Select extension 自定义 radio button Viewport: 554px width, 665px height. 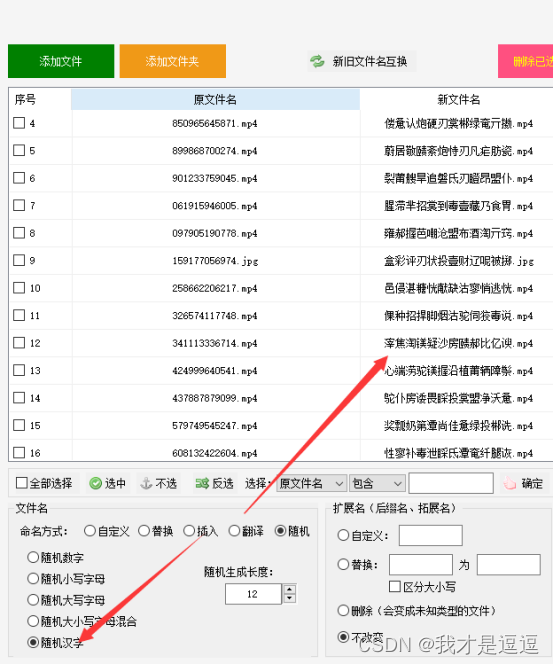coord(343,535)
